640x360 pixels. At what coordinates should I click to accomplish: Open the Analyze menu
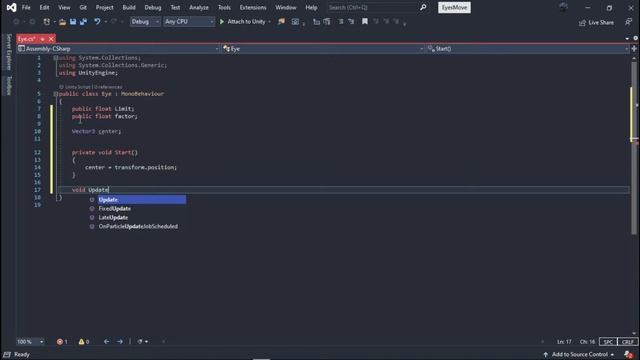pos(199,7)
